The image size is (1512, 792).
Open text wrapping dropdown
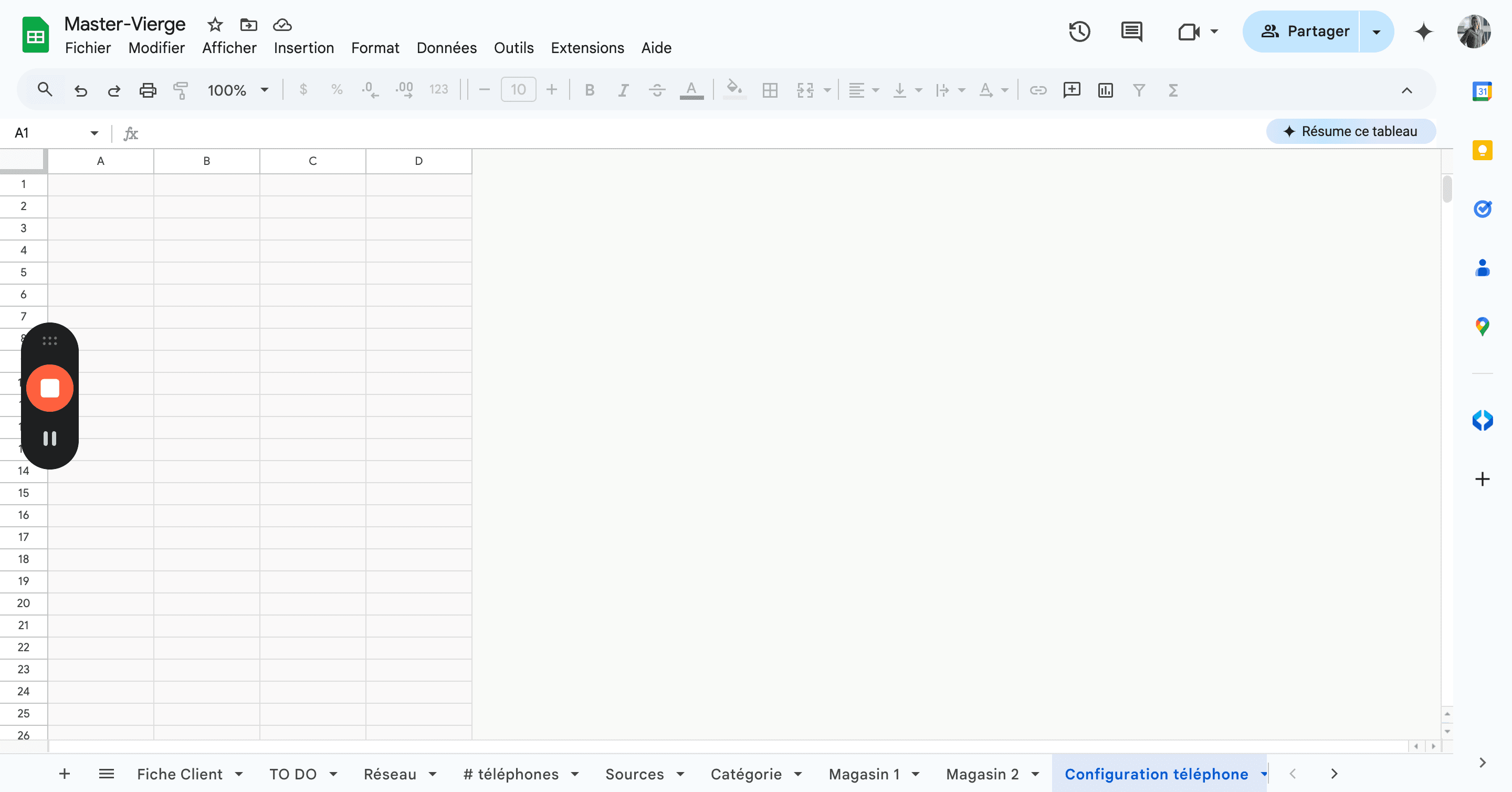point(950,90)
